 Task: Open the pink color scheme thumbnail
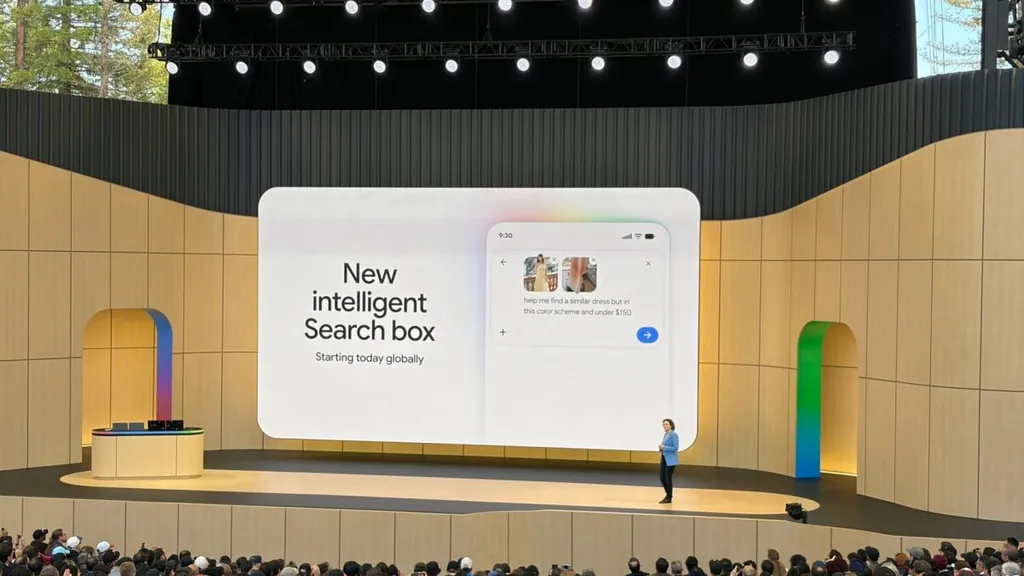pyautogui.click(x=579, y=274)
